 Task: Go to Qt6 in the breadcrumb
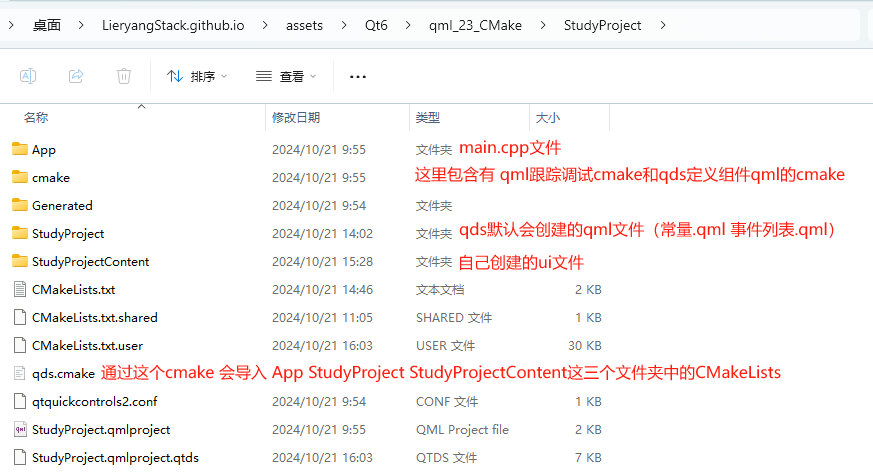tap(376, 25)
